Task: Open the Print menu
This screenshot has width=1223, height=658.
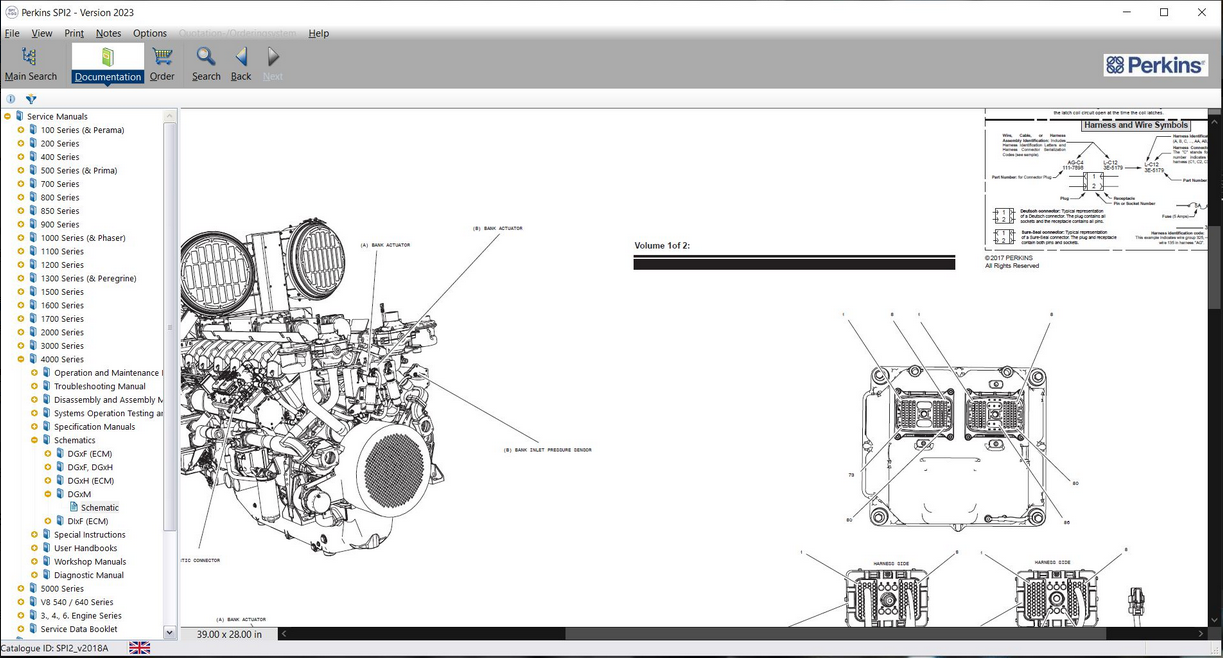Action: (74, 33)
